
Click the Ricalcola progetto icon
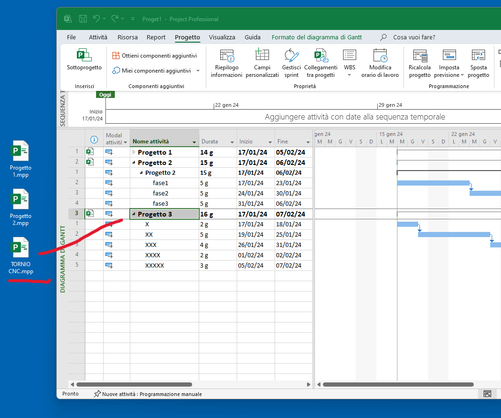click(420, 63)
